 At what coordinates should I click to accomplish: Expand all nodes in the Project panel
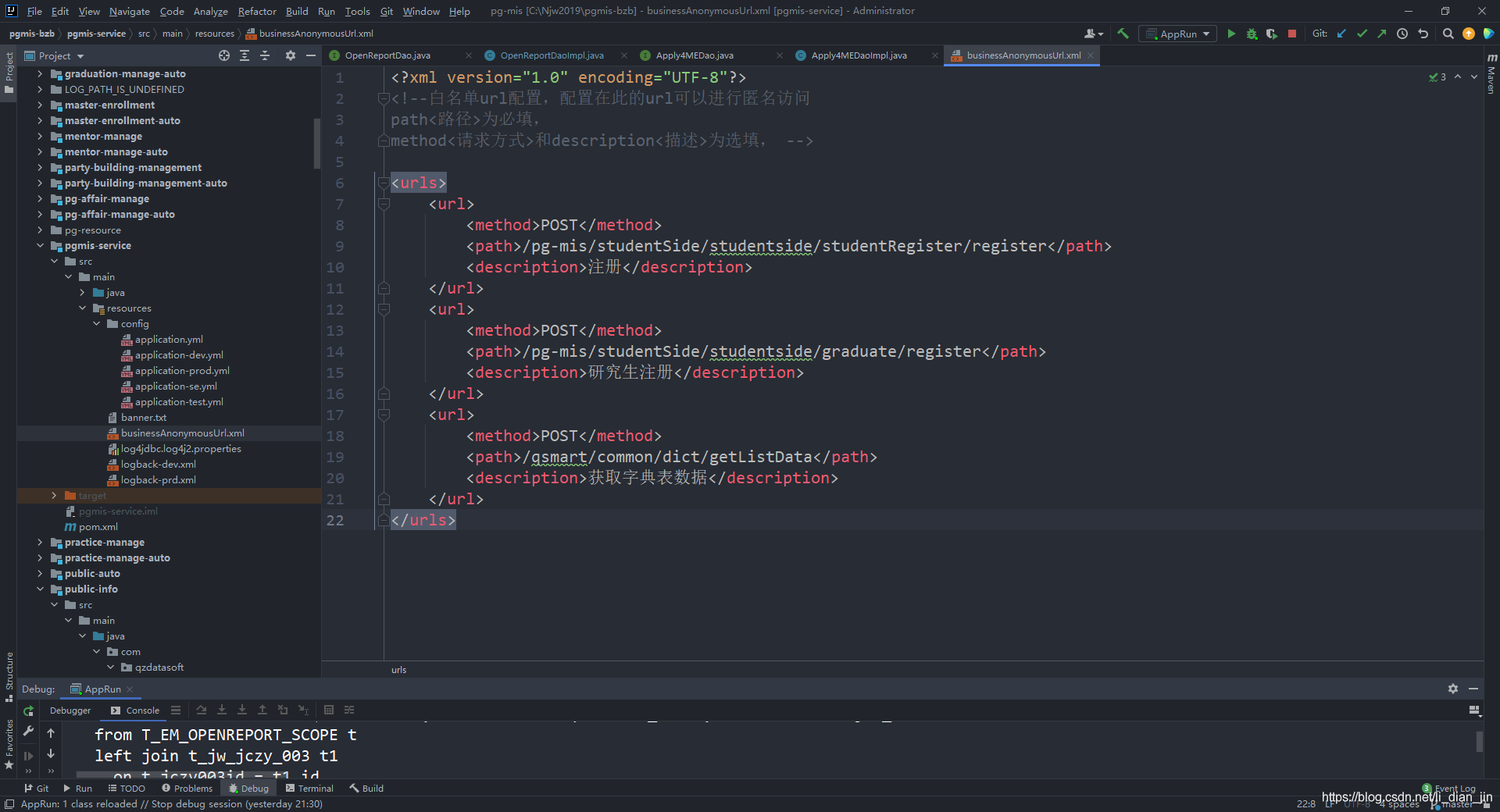[245, 55]
